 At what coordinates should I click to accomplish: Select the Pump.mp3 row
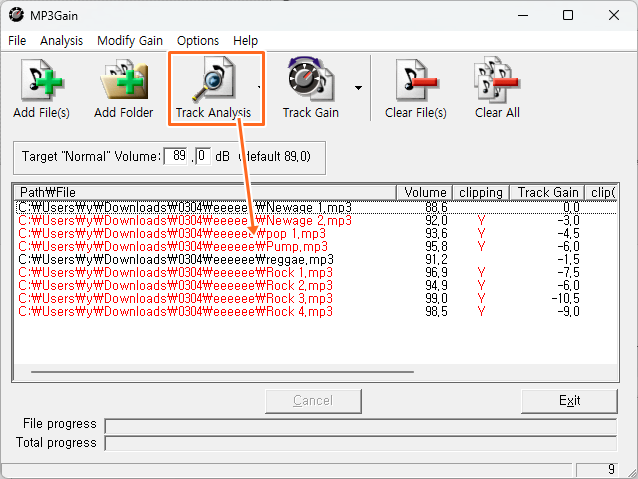point(316,247)
